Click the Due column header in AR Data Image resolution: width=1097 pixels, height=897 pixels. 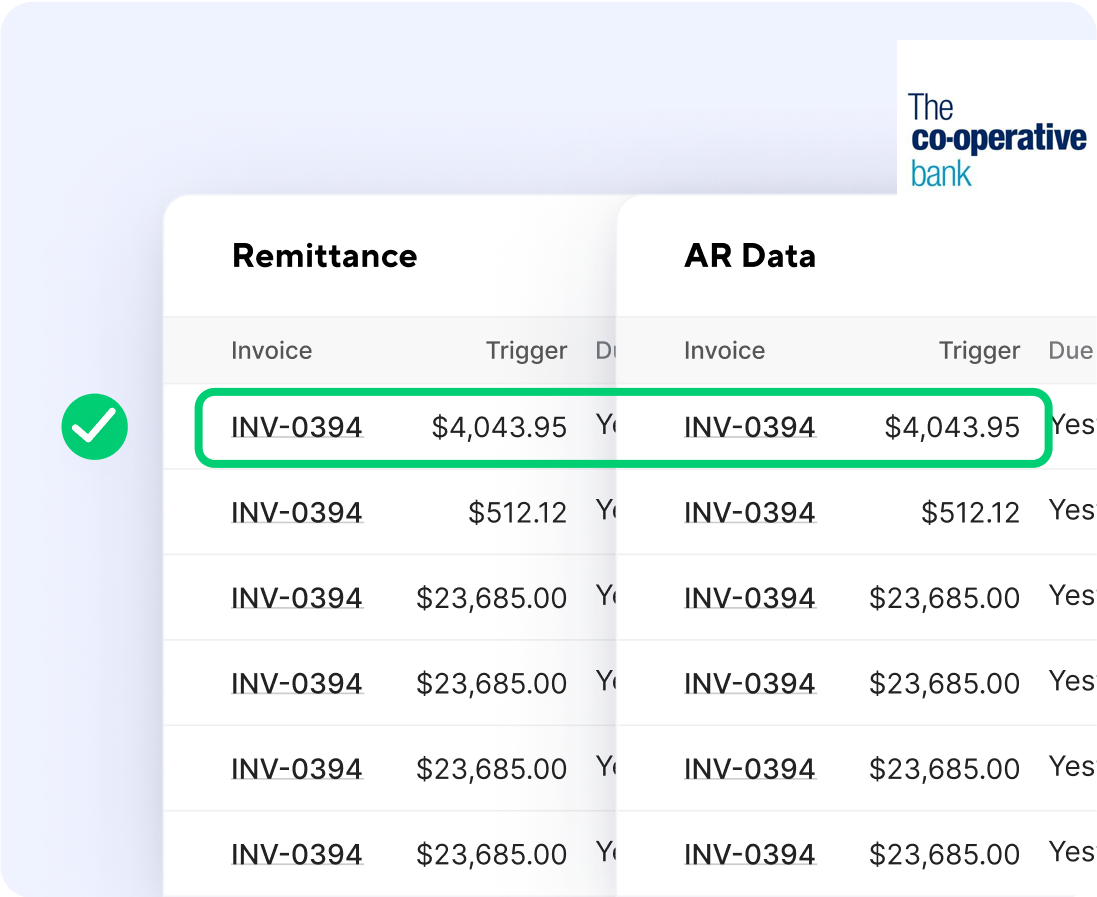(1070, 351)
